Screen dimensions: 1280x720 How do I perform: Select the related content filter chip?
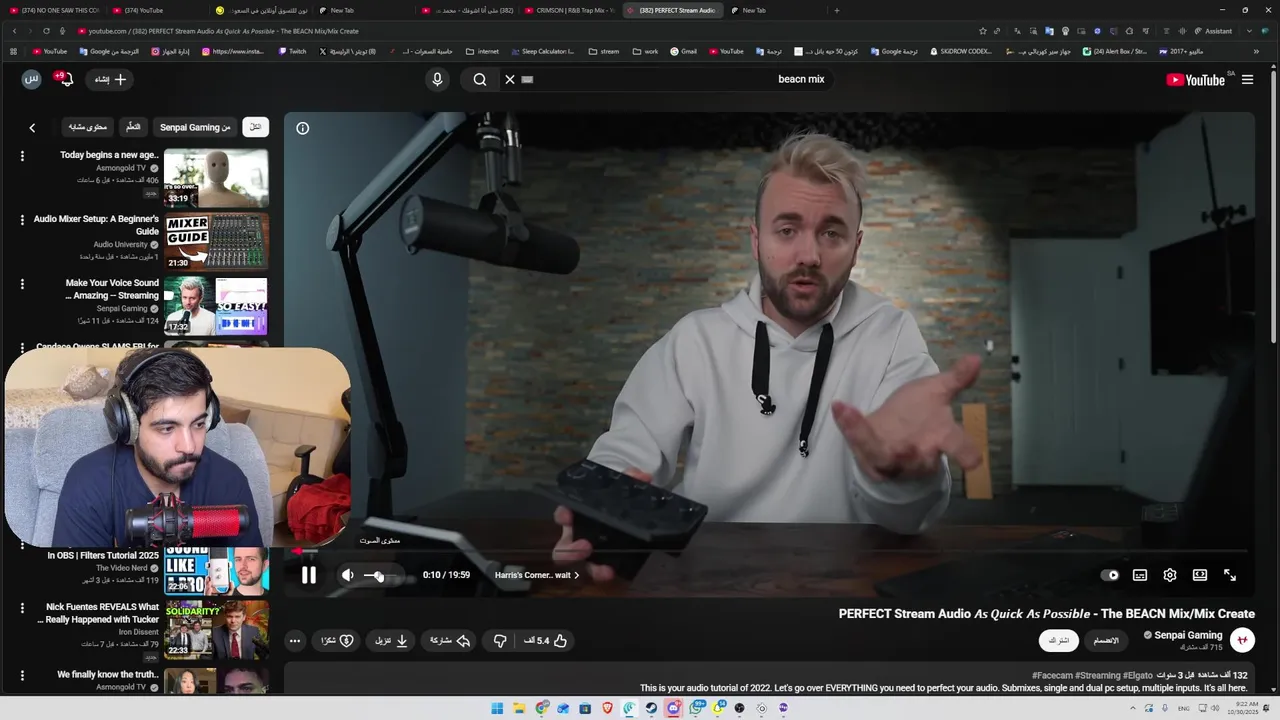point(88,127)
